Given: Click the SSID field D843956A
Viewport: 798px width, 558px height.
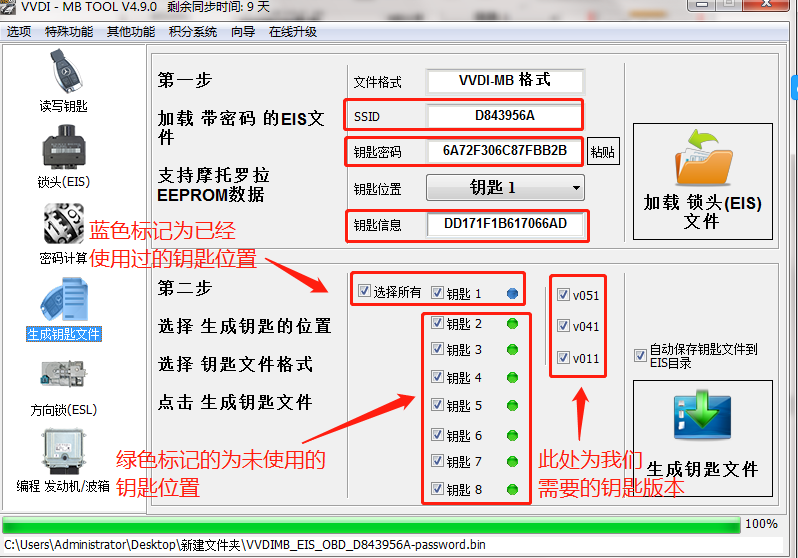Looking at the screenshot, I should tap(505, 116).
